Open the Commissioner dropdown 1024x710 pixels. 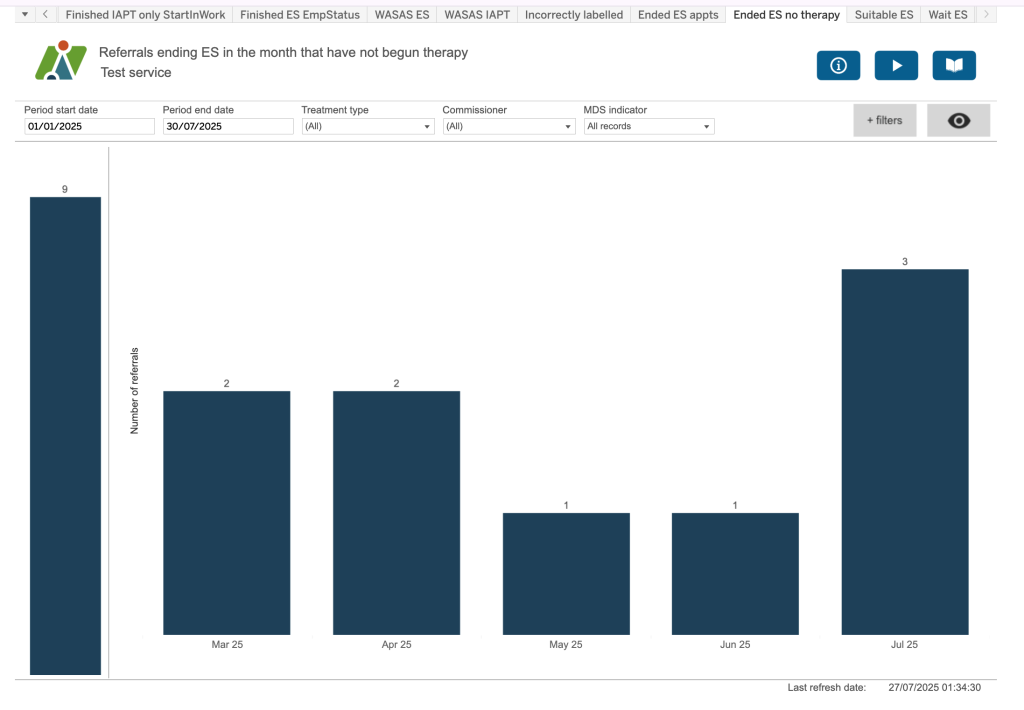click(x=508, y=127)
